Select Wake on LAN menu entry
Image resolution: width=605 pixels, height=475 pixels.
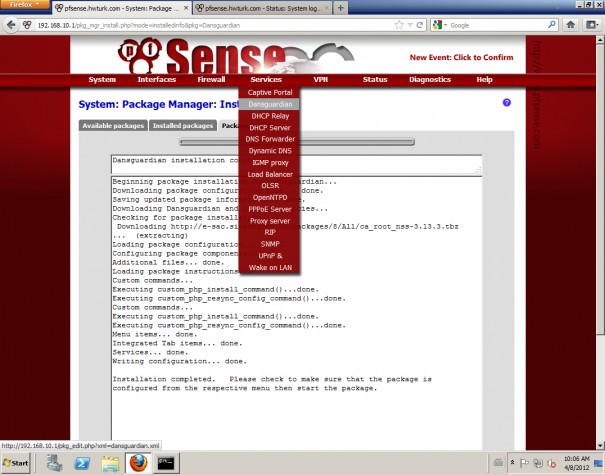click(x=270, y=267)
